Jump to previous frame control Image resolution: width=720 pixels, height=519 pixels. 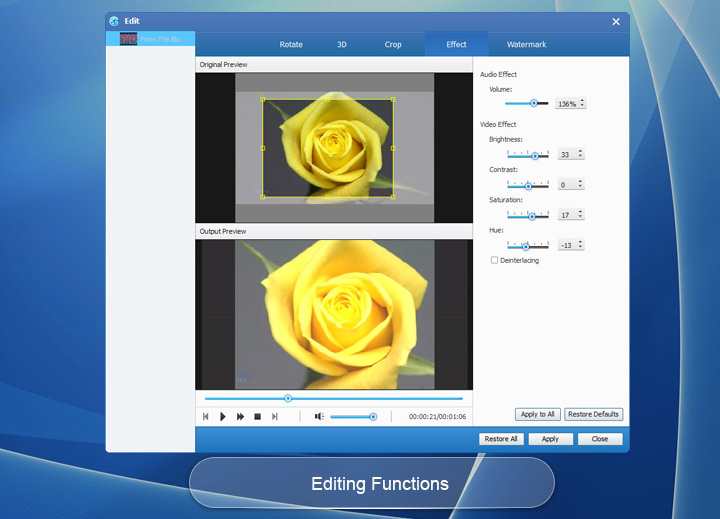pyautogui.click(x=206, y=417)
